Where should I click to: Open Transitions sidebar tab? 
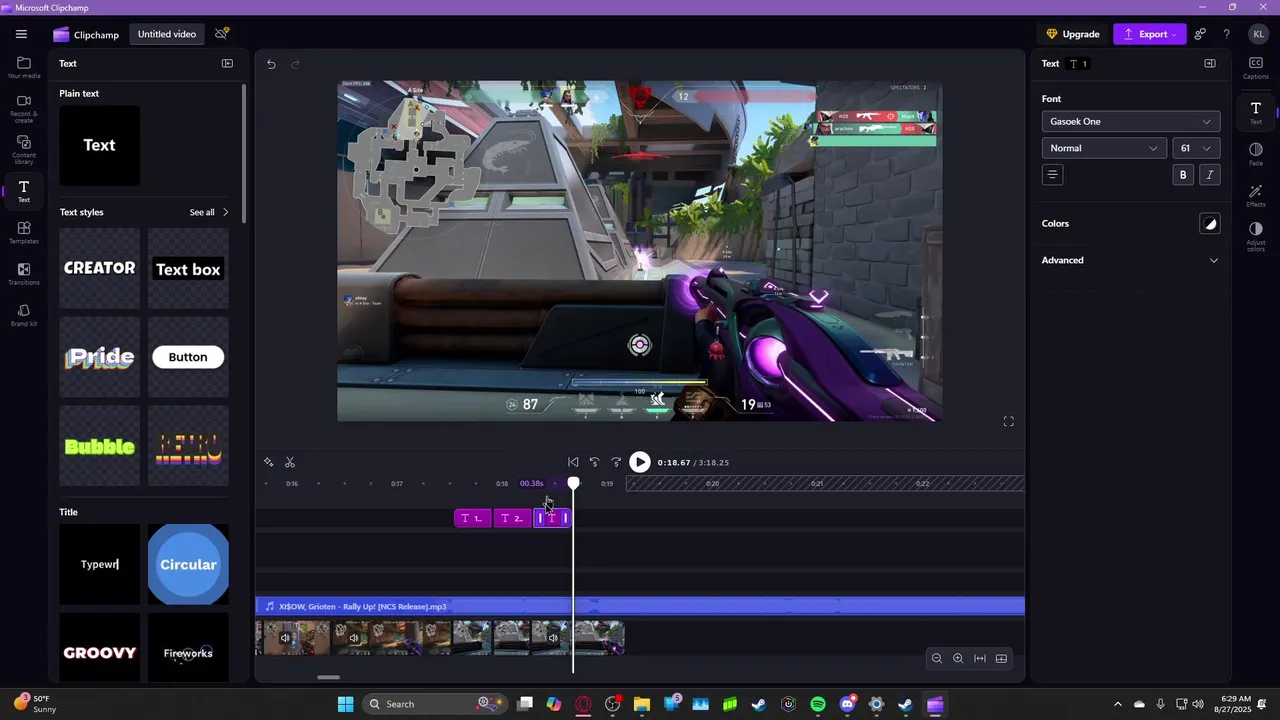(24, 274)
